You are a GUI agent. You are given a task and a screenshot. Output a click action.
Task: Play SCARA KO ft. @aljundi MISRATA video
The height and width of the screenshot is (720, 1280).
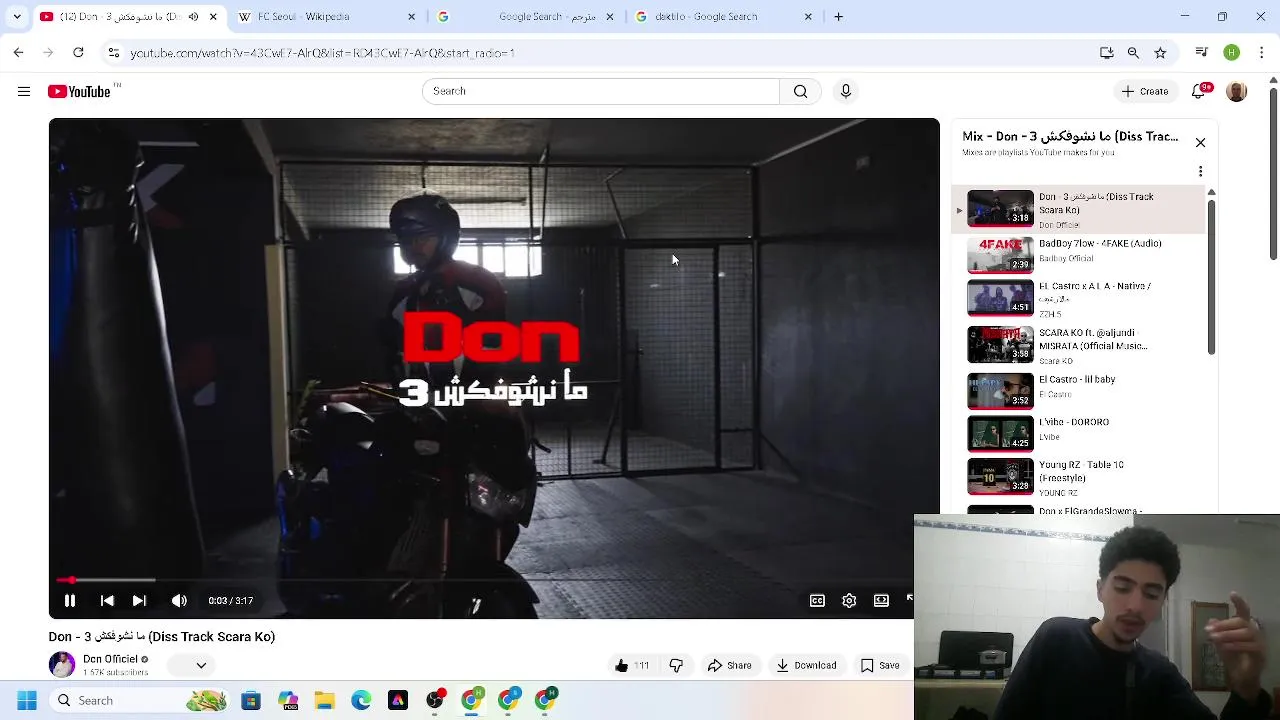pos(1078,345)
